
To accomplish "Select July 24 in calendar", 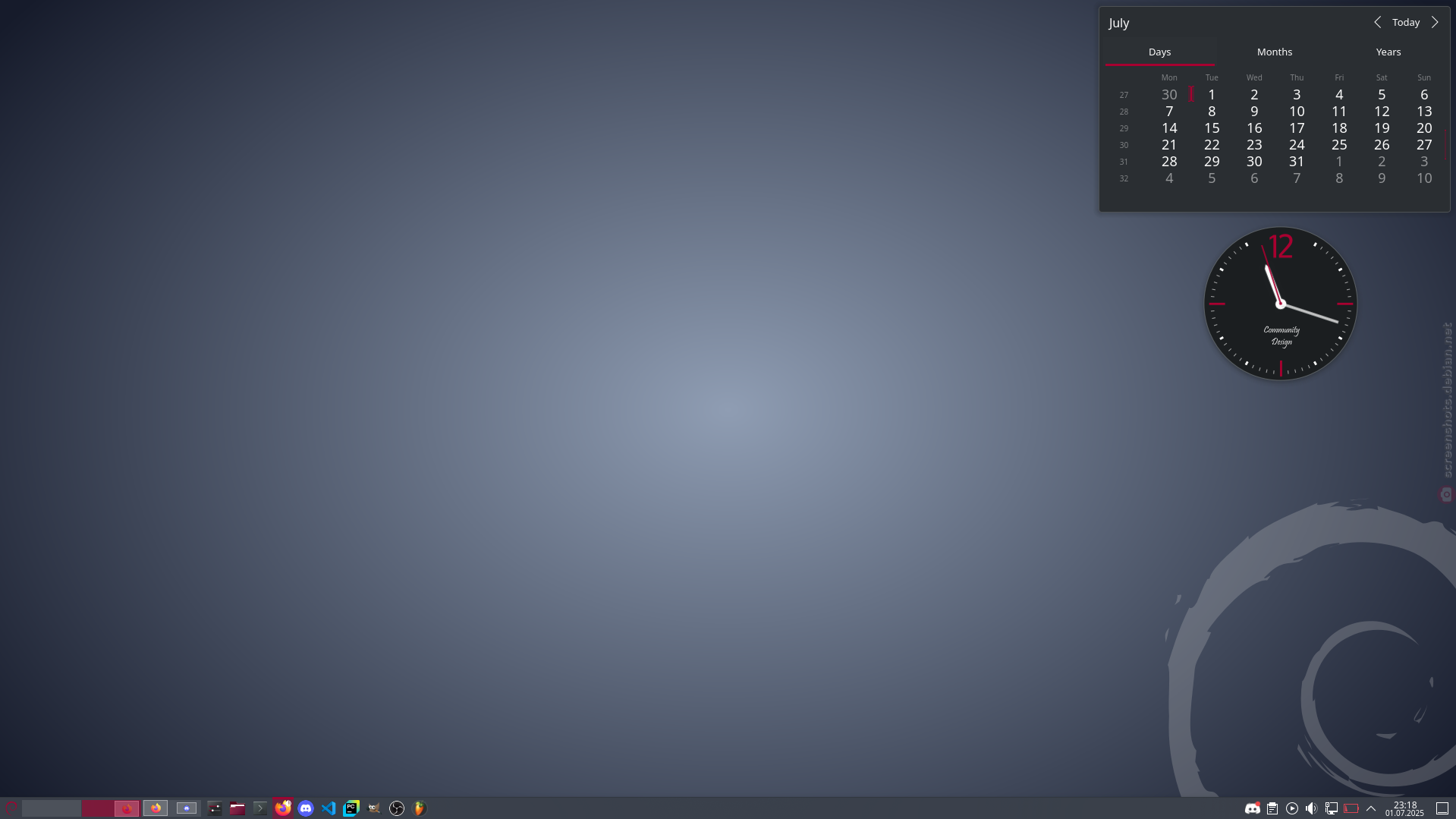I will (1297, 145).
